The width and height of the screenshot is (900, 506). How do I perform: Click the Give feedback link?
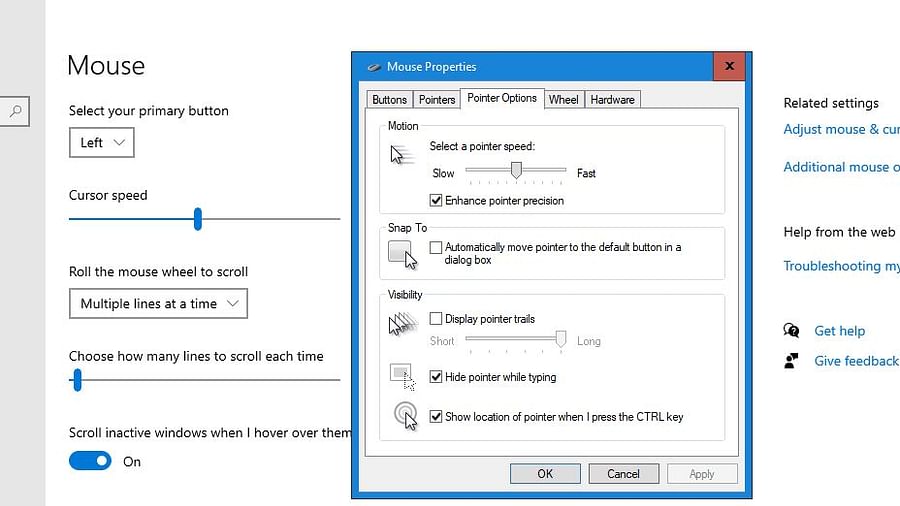pos(856,361)
